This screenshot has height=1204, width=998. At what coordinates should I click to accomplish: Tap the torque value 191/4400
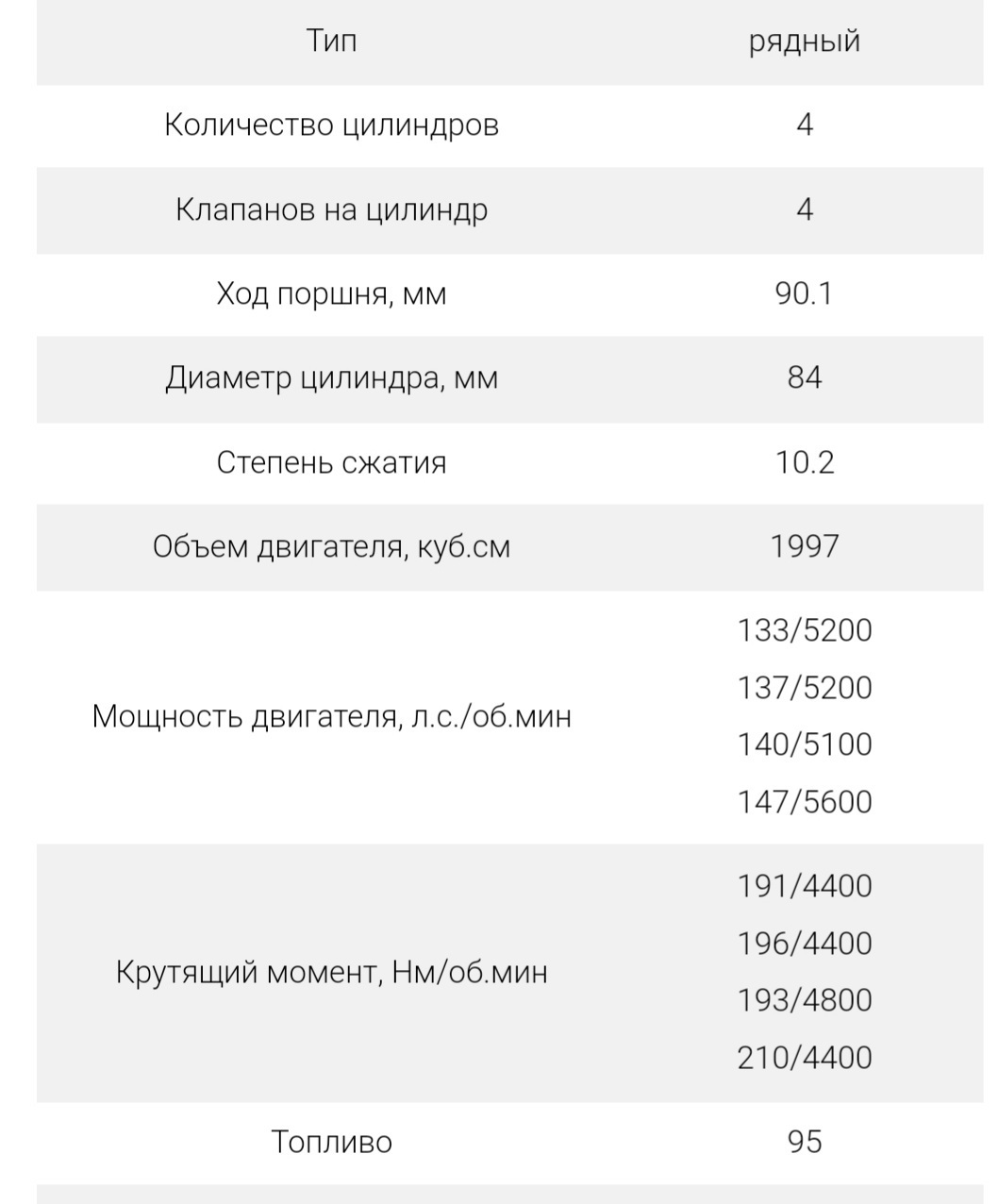(804, 886)
